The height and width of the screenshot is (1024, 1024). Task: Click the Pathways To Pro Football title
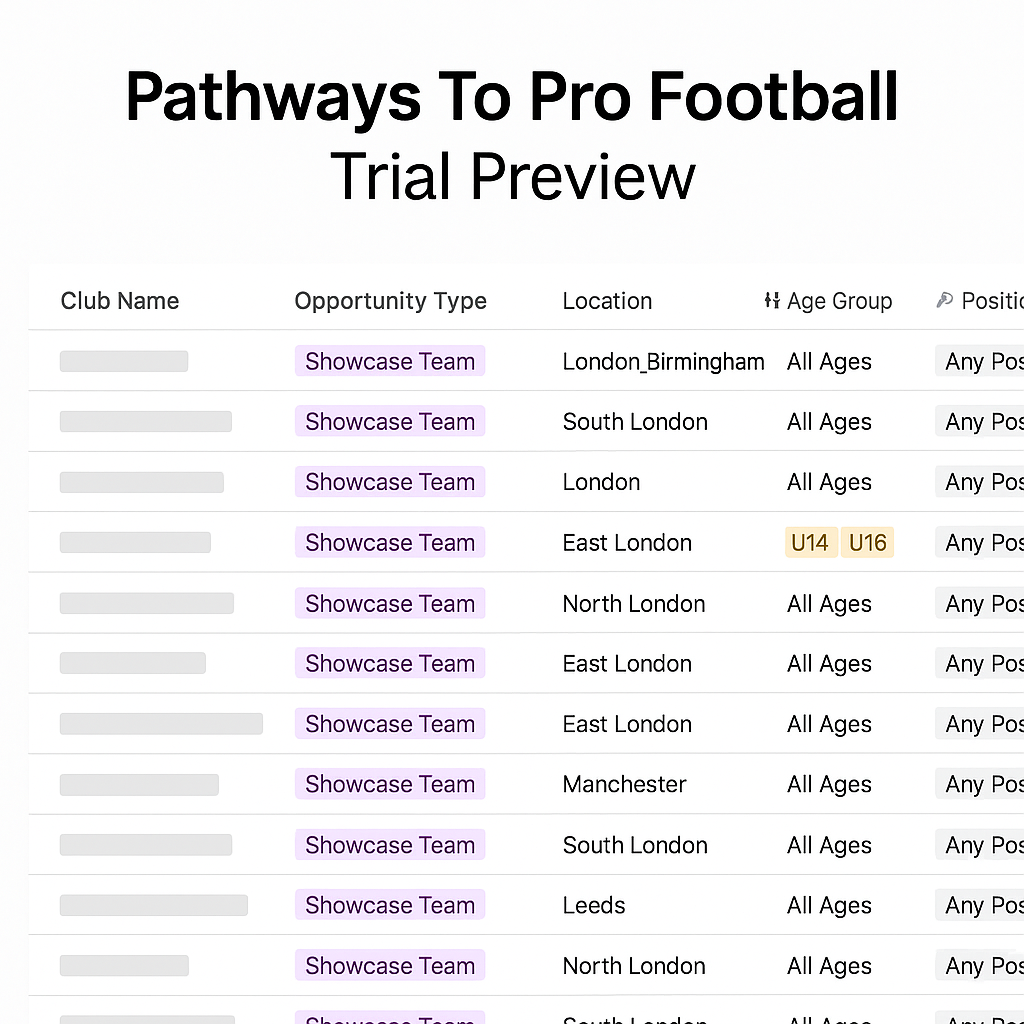(512, 97)
